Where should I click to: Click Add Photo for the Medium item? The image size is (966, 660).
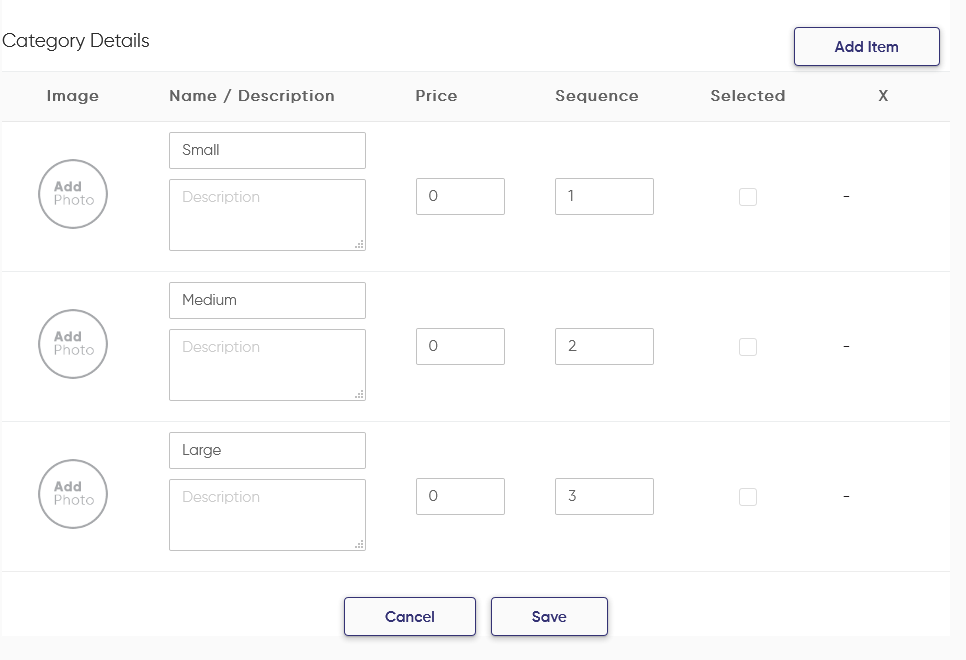[x=72, y=344]
